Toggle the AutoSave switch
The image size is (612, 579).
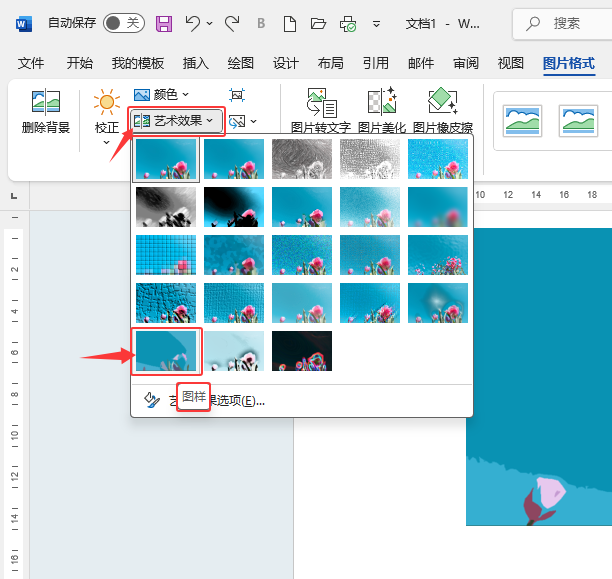click(x=124, y=23)
